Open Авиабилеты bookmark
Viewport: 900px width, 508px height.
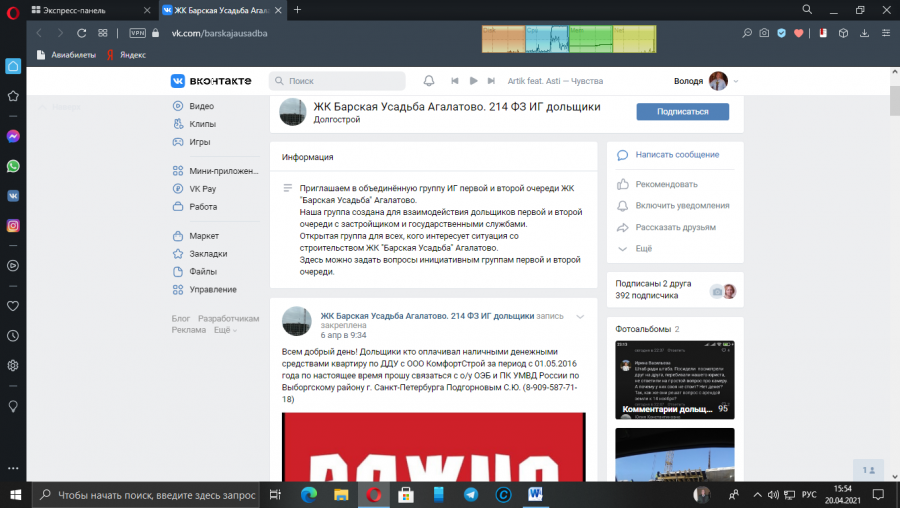(x=66, y=55)
